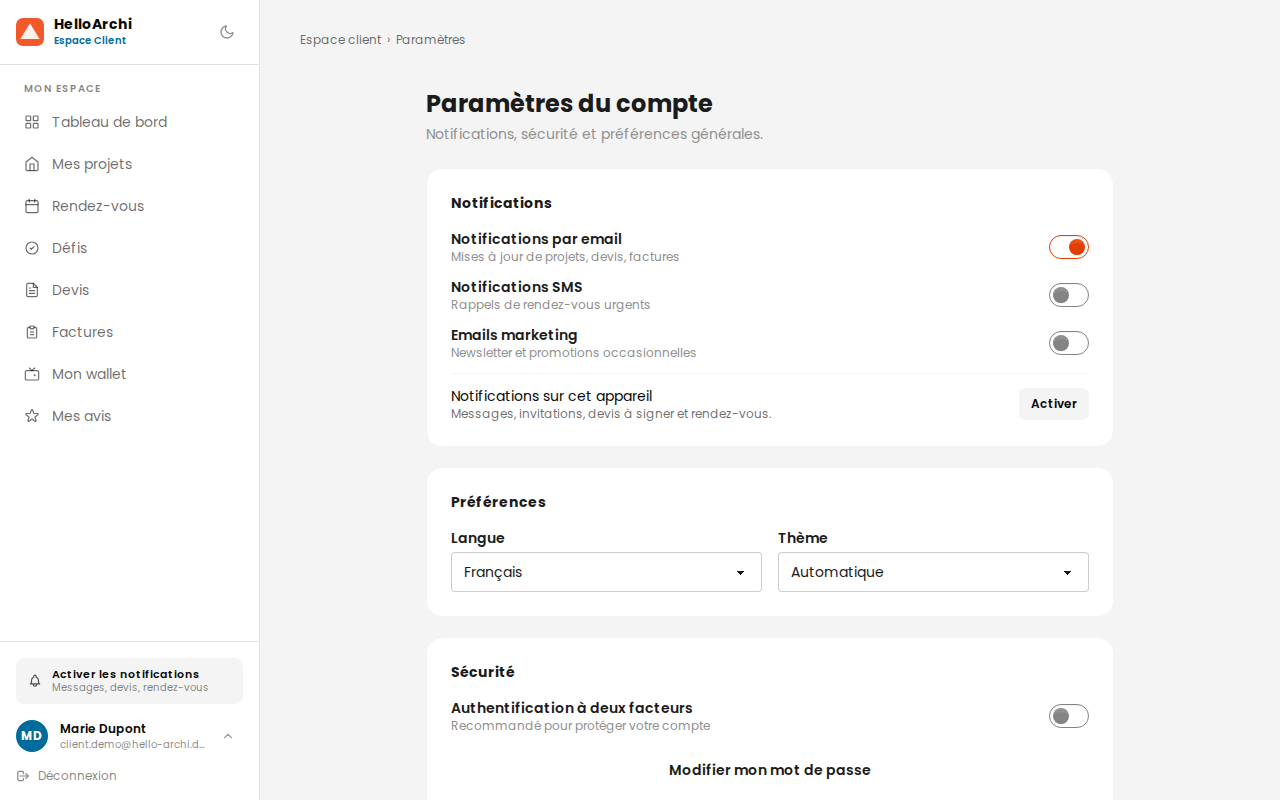Turn on Emails marketing toggle

[x=1069, y=343]
